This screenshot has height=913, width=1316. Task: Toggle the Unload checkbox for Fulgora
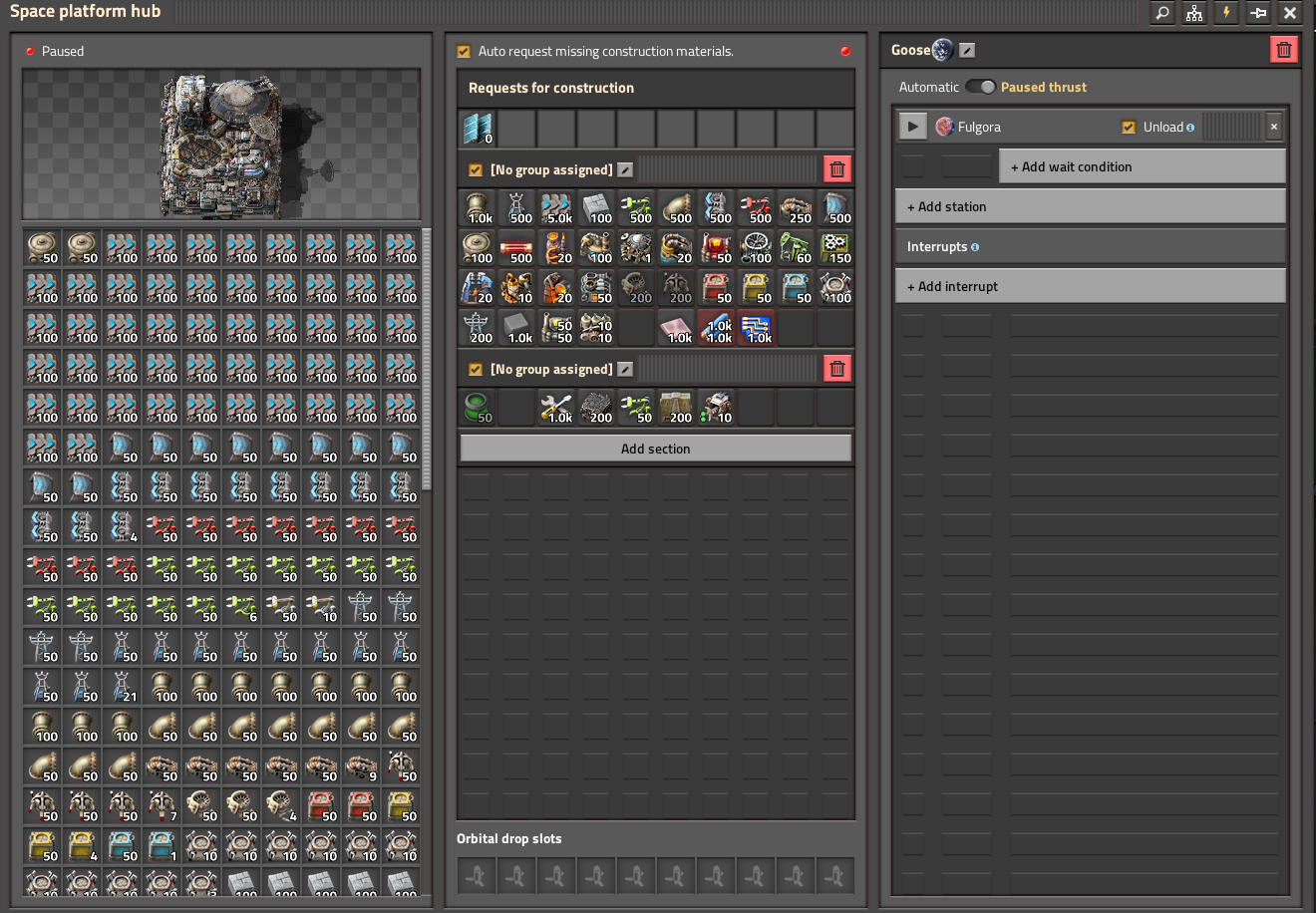tap(1129, 127)
